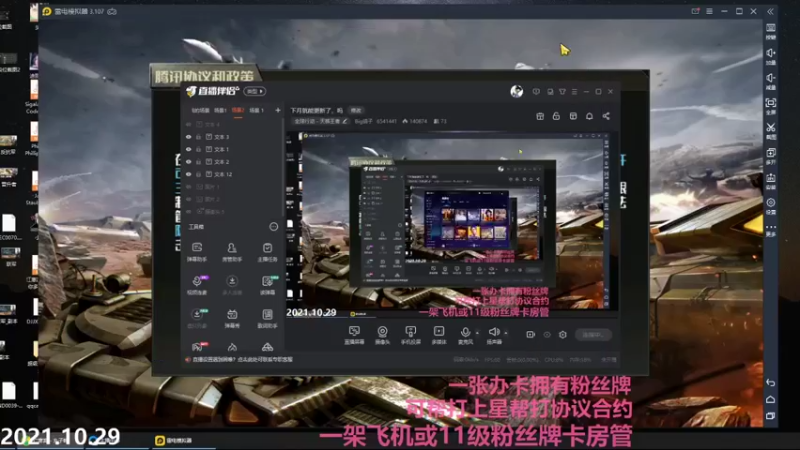This screenshot has height=450, width=800.
Task: Expand speaker options arrow
Action: click(x=506, y=333)
